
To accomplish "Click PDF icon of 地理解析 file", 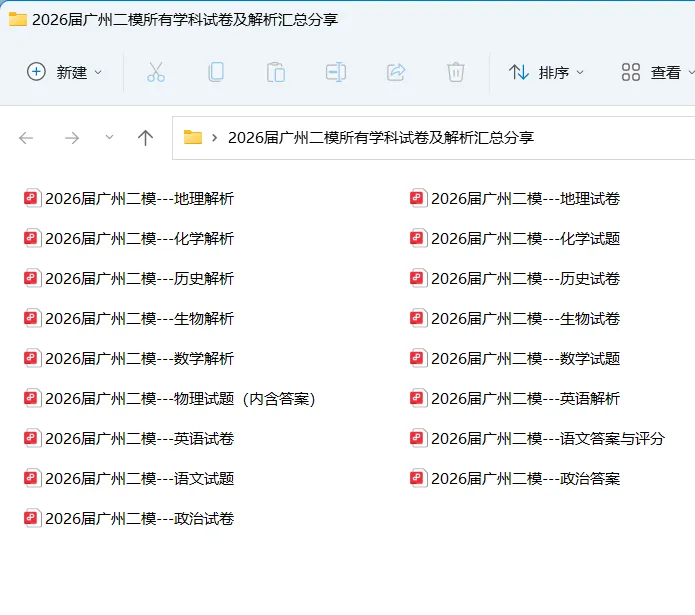I will (32, 199).
